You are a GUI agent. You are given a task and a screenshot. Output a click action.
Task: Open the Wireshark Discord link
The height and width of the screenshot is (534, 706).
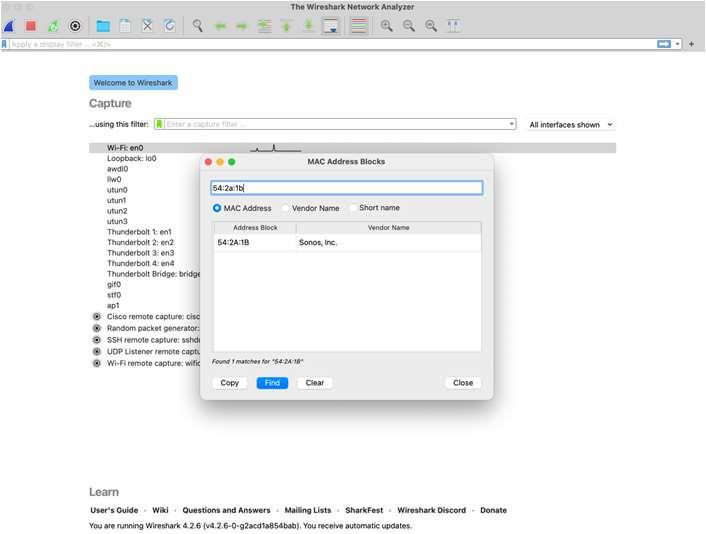pos(431,510)
